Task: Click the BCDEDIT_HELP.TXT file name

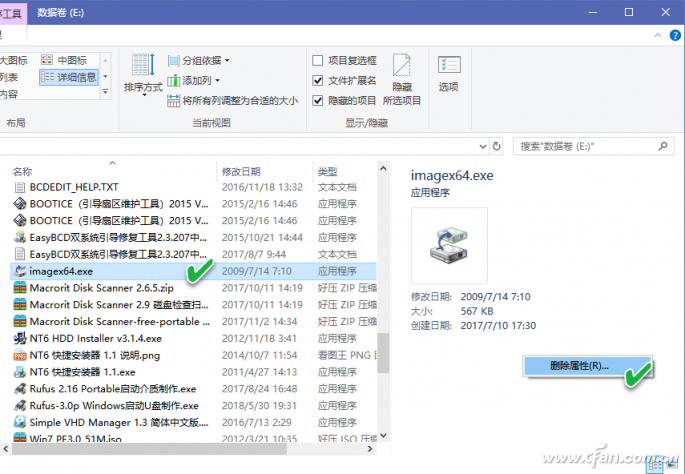Action: 74,187
